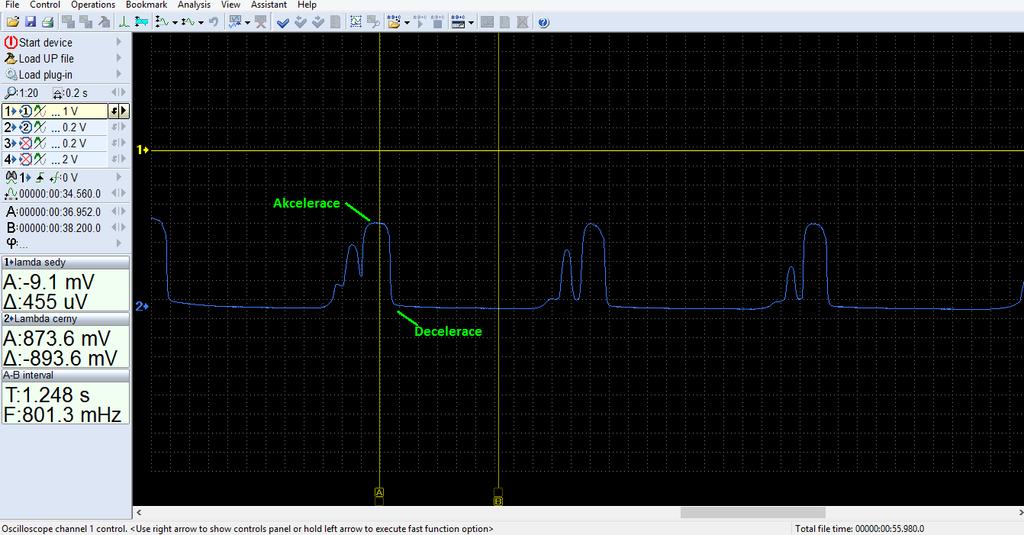Click the blue help question mark icon

click(543, 22)
